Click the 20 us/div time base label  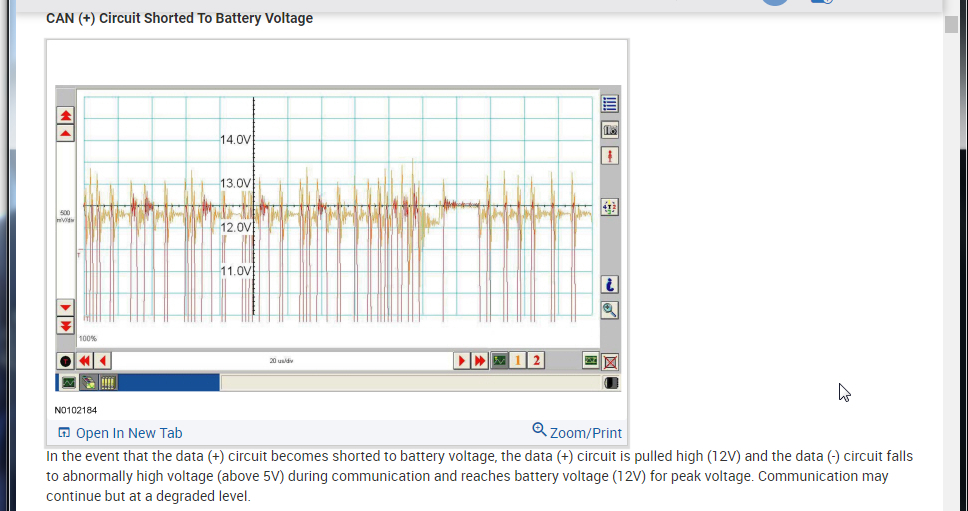(282, 360)
